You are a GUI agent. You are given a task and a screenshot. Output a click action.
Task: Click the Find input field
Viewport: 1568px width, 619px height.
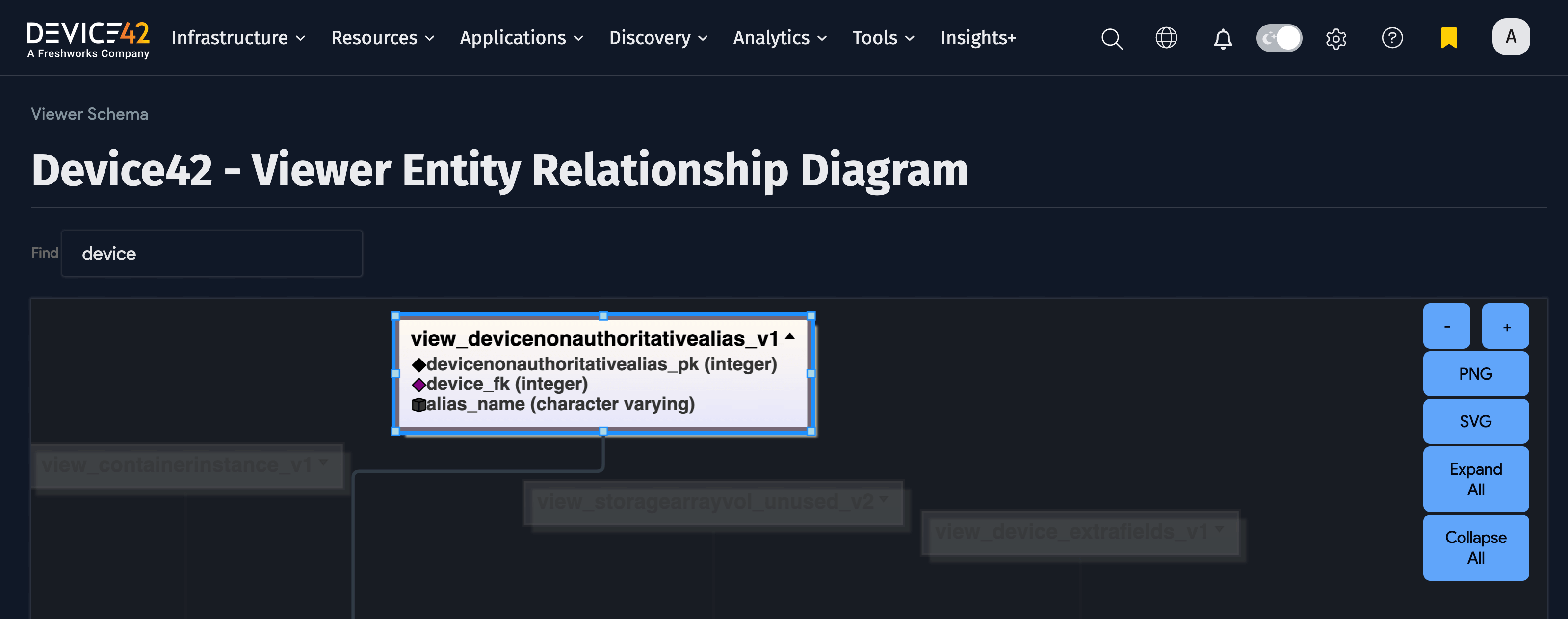pyautogui.click(x=211, y=253)
